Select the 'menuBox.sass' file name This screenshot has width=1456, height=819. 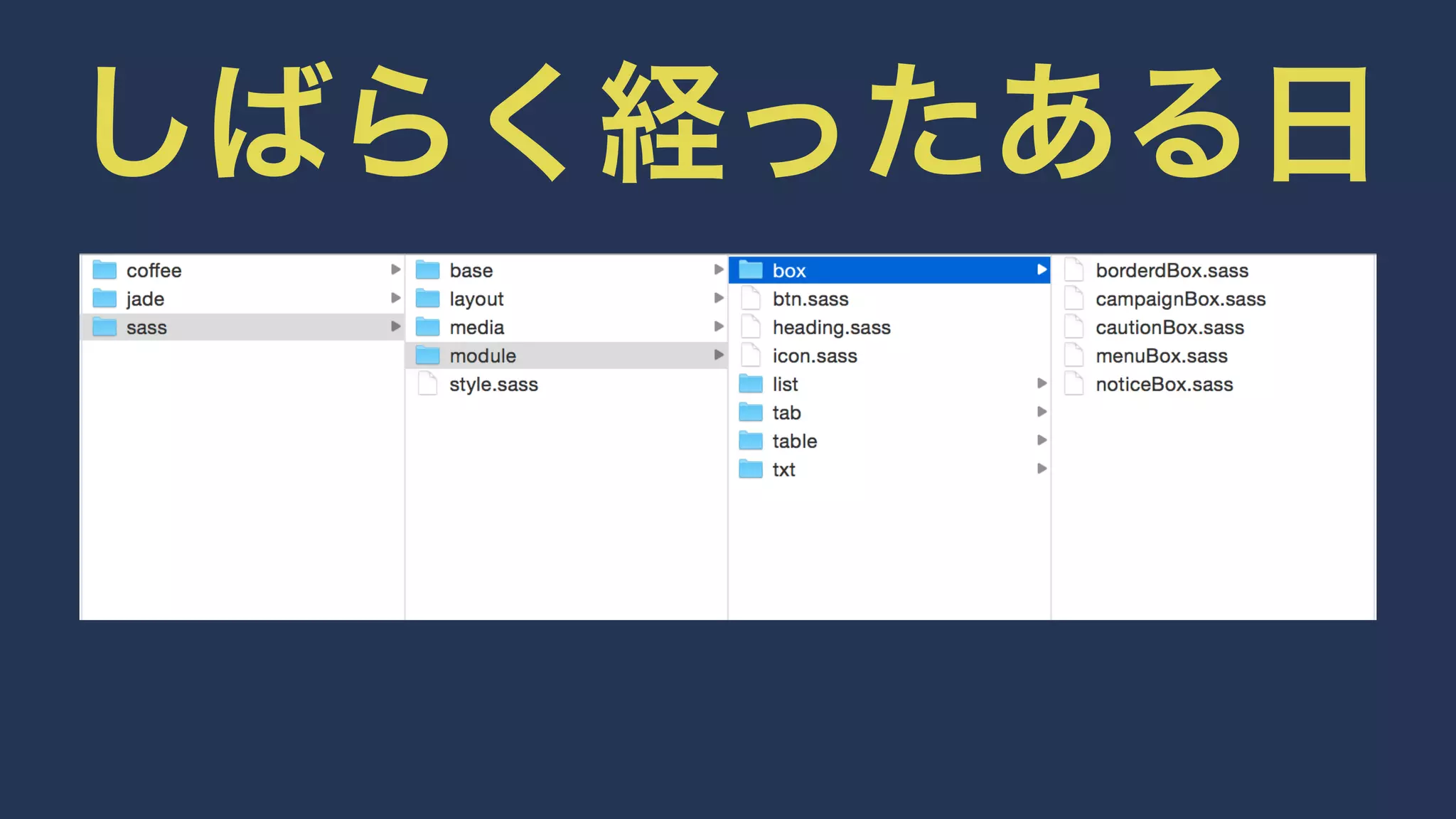(x=1162, y=356)
